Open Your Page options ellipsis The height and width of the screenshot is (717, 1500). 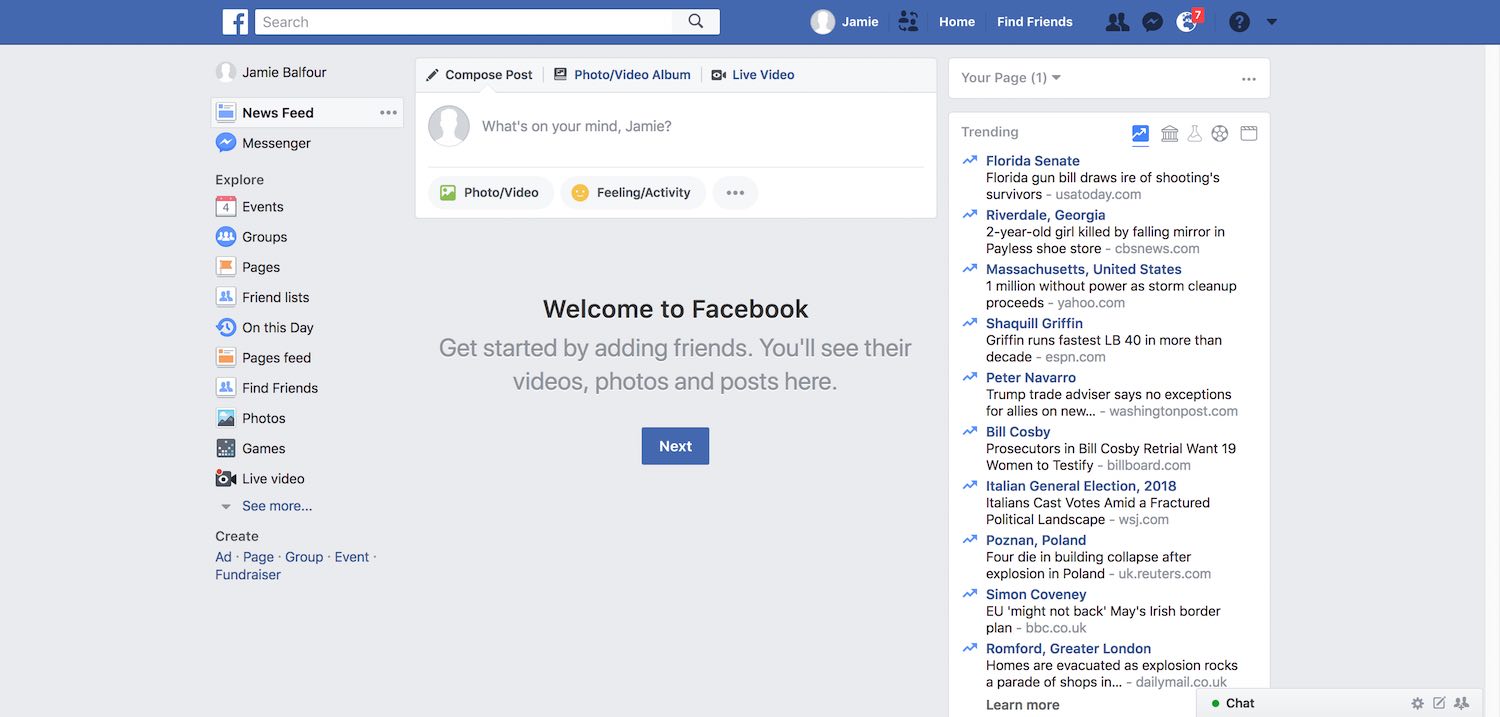tap(1249, 78)
